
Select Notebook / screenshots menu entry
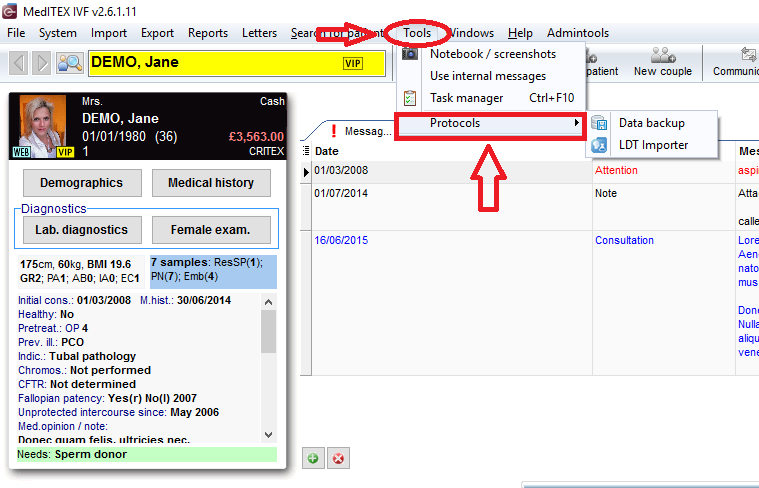coord(491,54)
